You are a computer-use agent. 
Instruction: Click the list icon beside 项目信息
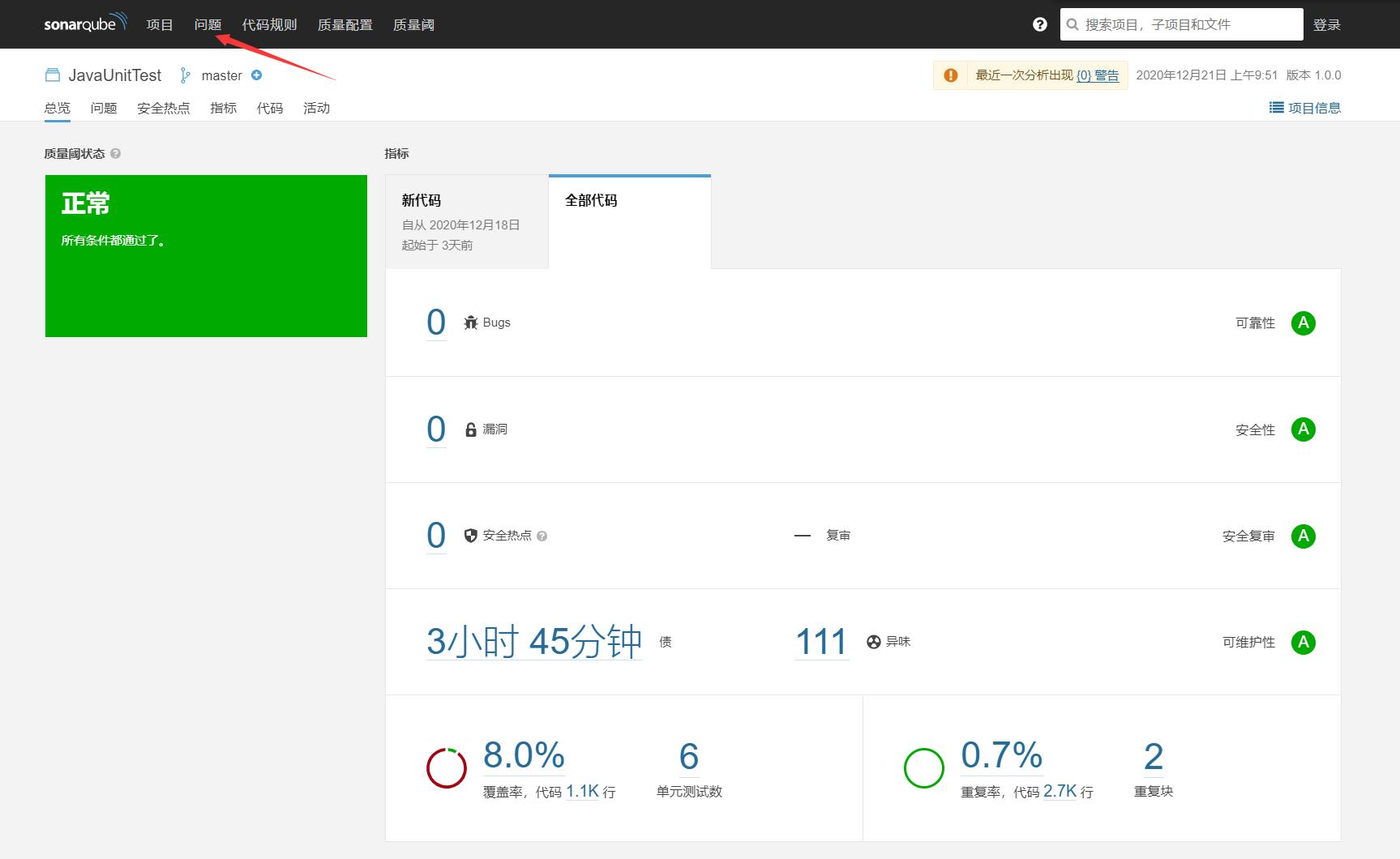pyautogui.click(x=1276, y=108)
